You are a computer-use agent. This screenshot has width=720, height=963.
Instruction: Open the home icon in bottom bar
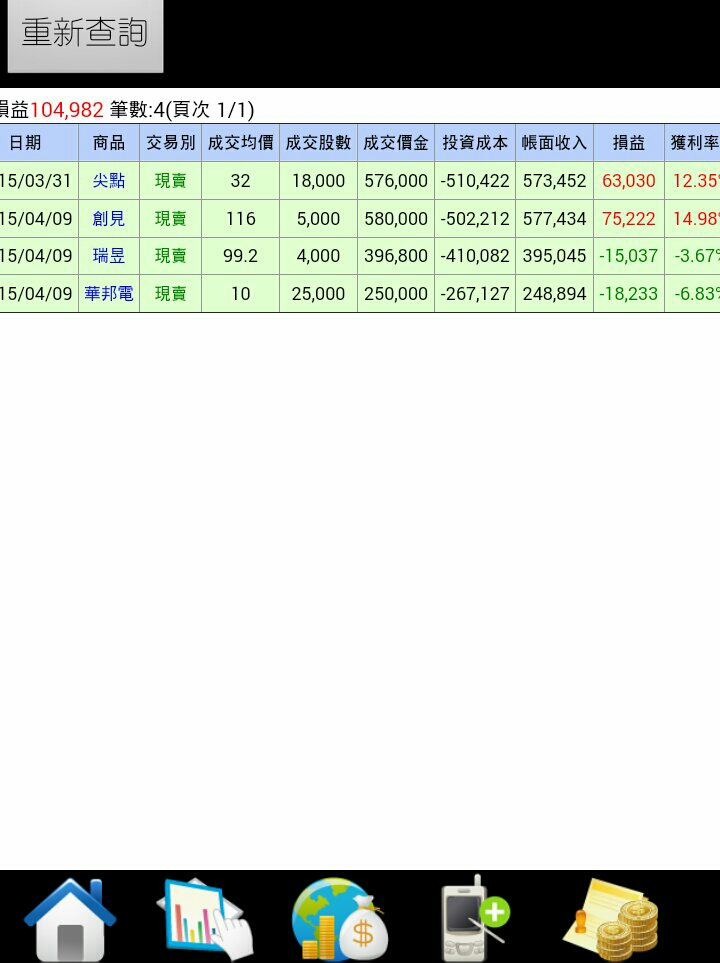[70, 919]
